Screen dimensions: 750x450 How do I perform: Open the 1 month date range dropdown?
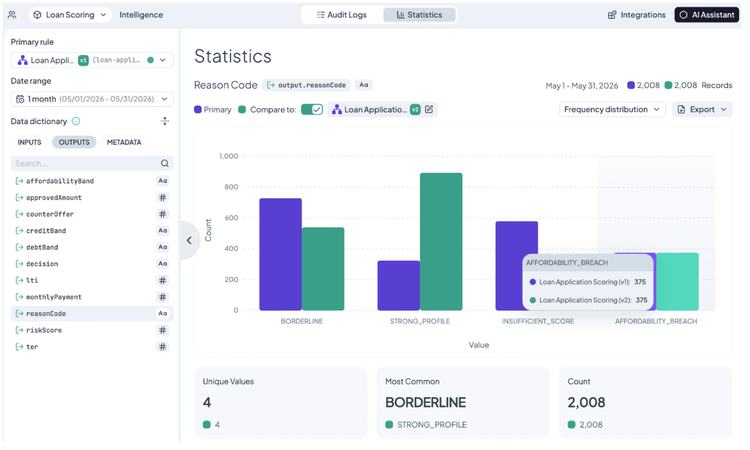click(x=92, y=99)
